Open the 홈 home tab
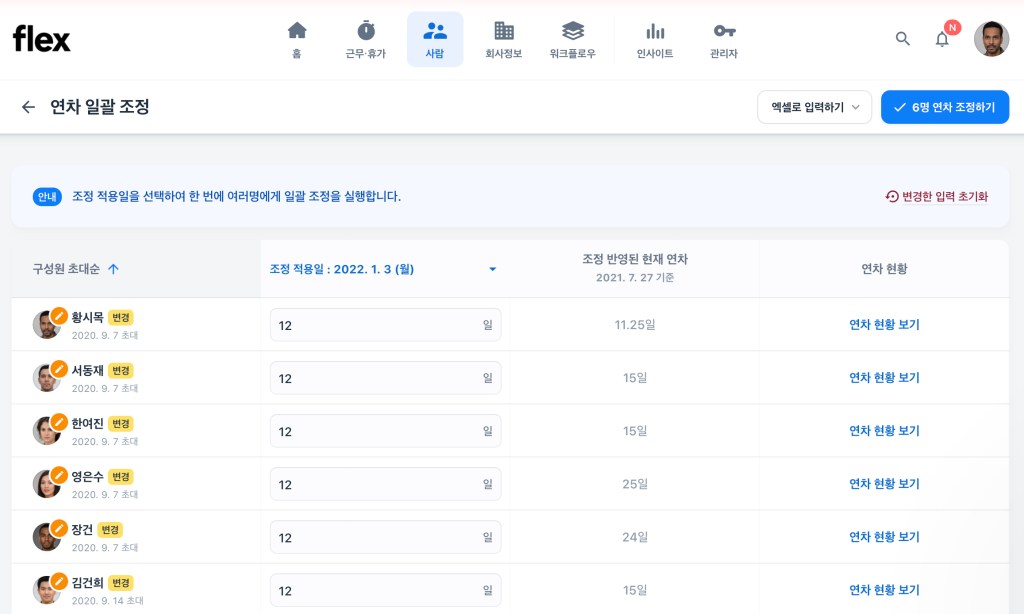1024x614 pixels. (297, 39)
